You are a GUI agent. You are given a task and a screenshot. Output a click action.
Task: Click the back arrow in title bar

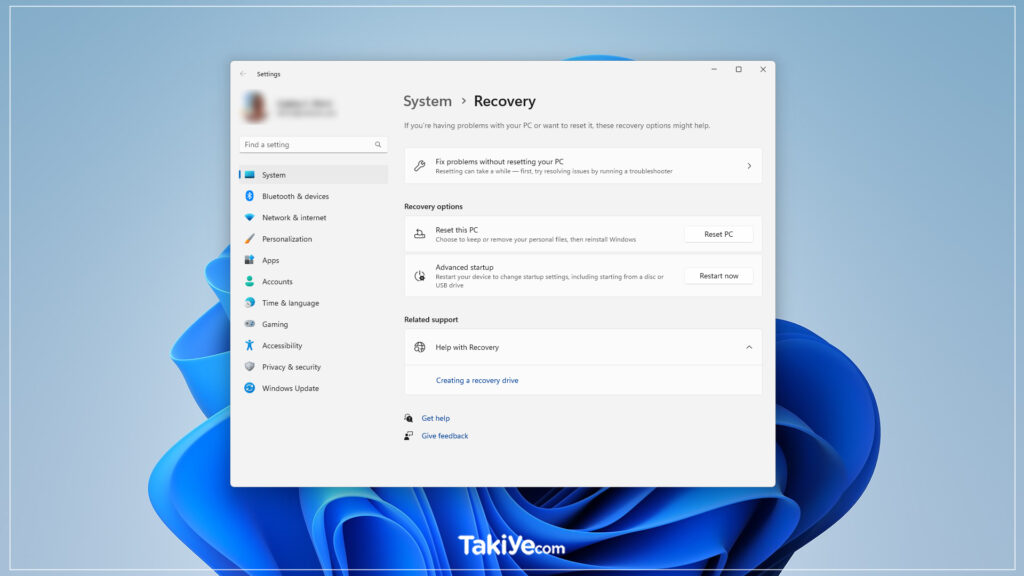tap(243, 74)
